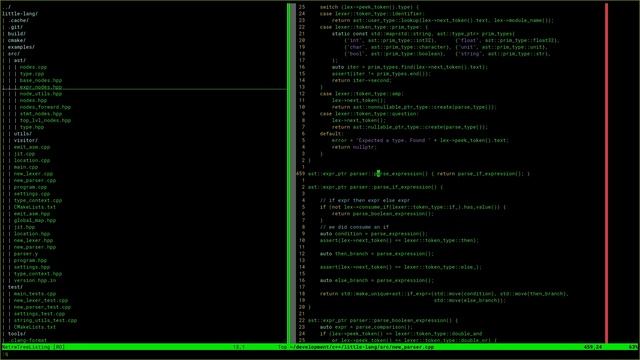Open nodes_forward.hpp file

[x=45, y=107]
